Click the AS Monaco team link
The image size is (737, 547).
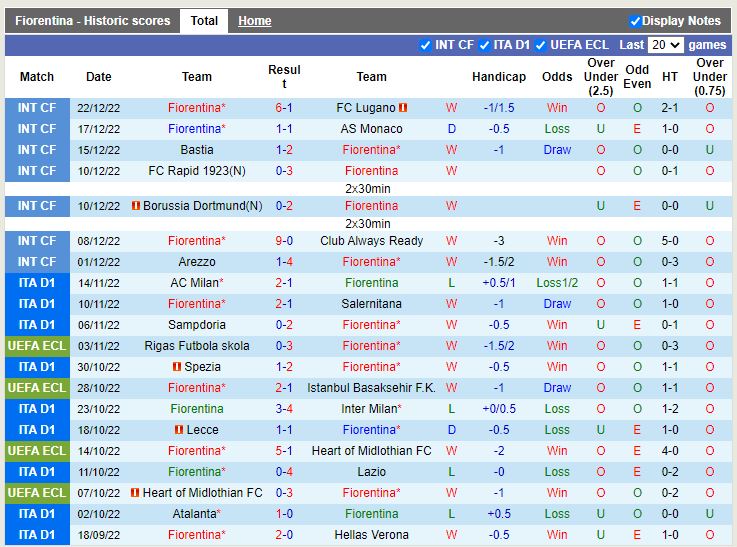coord(371,129)
